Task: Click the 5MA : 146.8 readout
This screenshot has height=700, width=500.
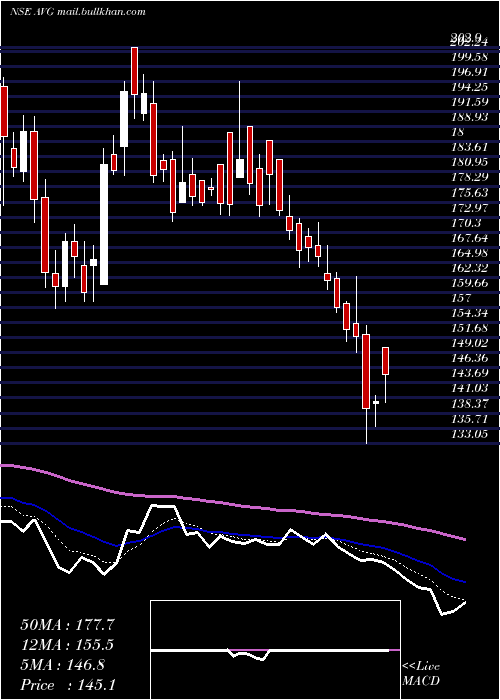Action: 62,665
